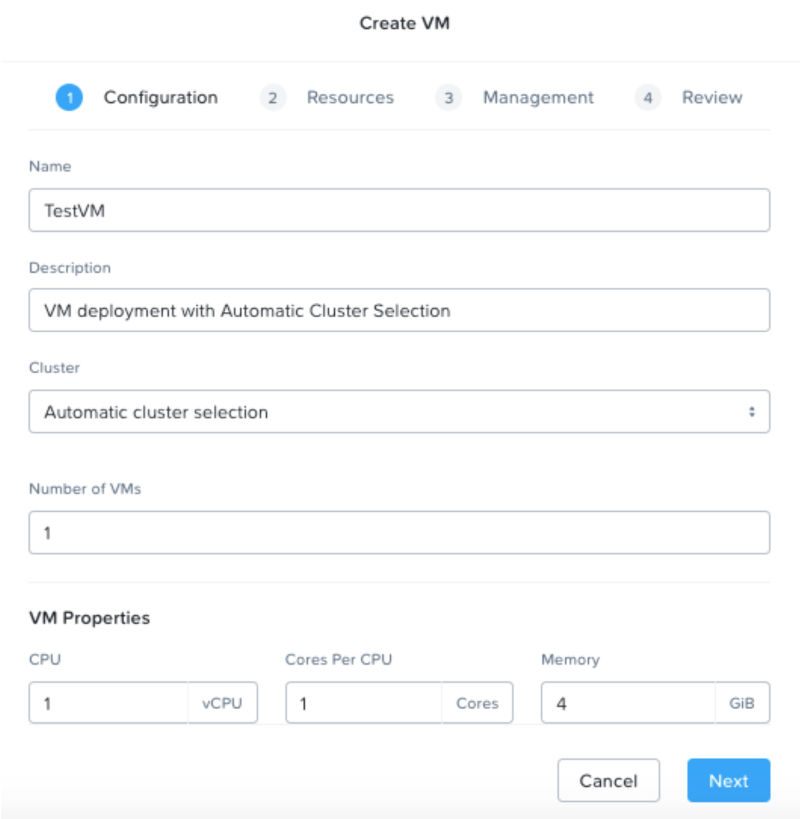Switch to the Management step
Image resolution: width=800 pixels, height=819 pixels.
pyautogui.click(x=538, y=97)
